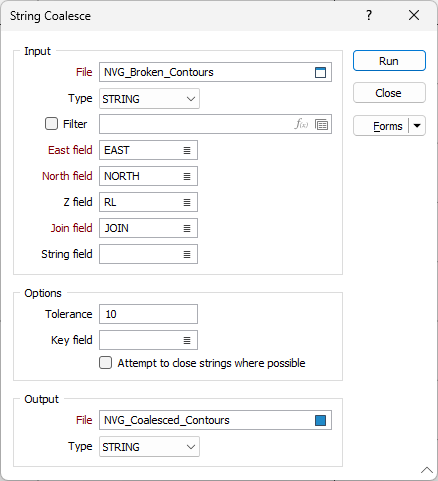Open Z field list picker icon
Screen dimensions: 438x481
tap(187, 202)
